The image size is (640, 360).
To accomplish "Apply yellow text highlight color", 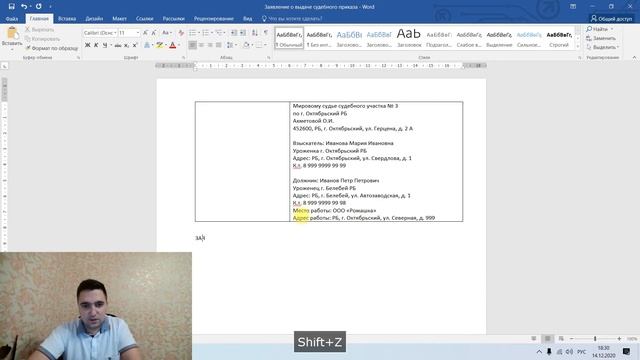I will (x=159, y=45).
